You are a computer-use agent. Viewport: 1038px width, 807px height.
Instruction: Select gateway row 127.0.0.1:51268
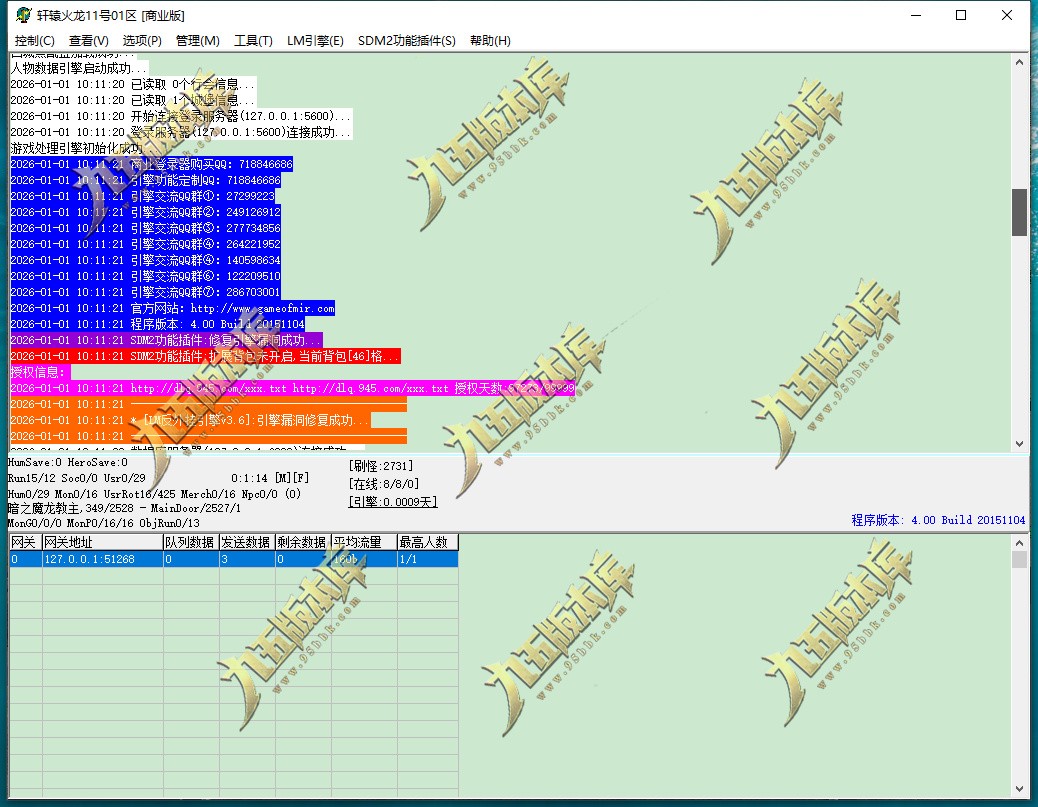tap(234, 559)
